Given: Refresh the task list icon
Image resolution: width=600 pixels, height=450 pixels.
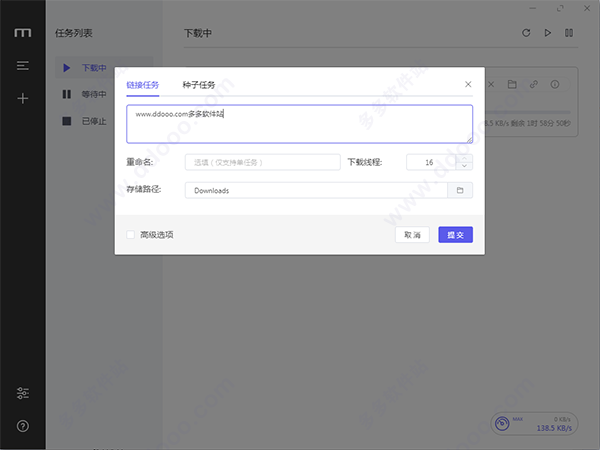Looking at the screenshot, I should click(526, 33).
